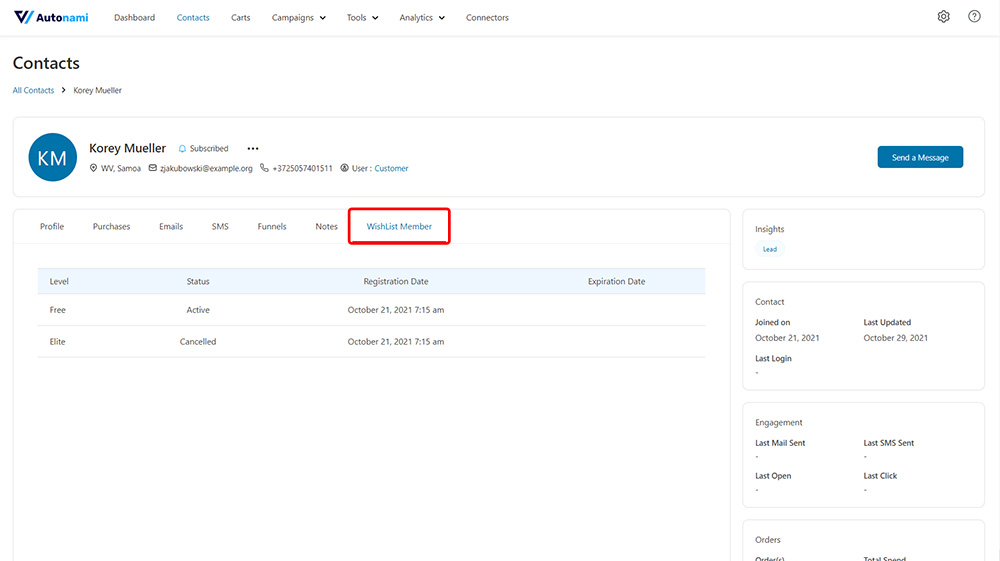Click the Last Updated October 29, 2021 value
The image size is (1000, 561).
(895, 338)
